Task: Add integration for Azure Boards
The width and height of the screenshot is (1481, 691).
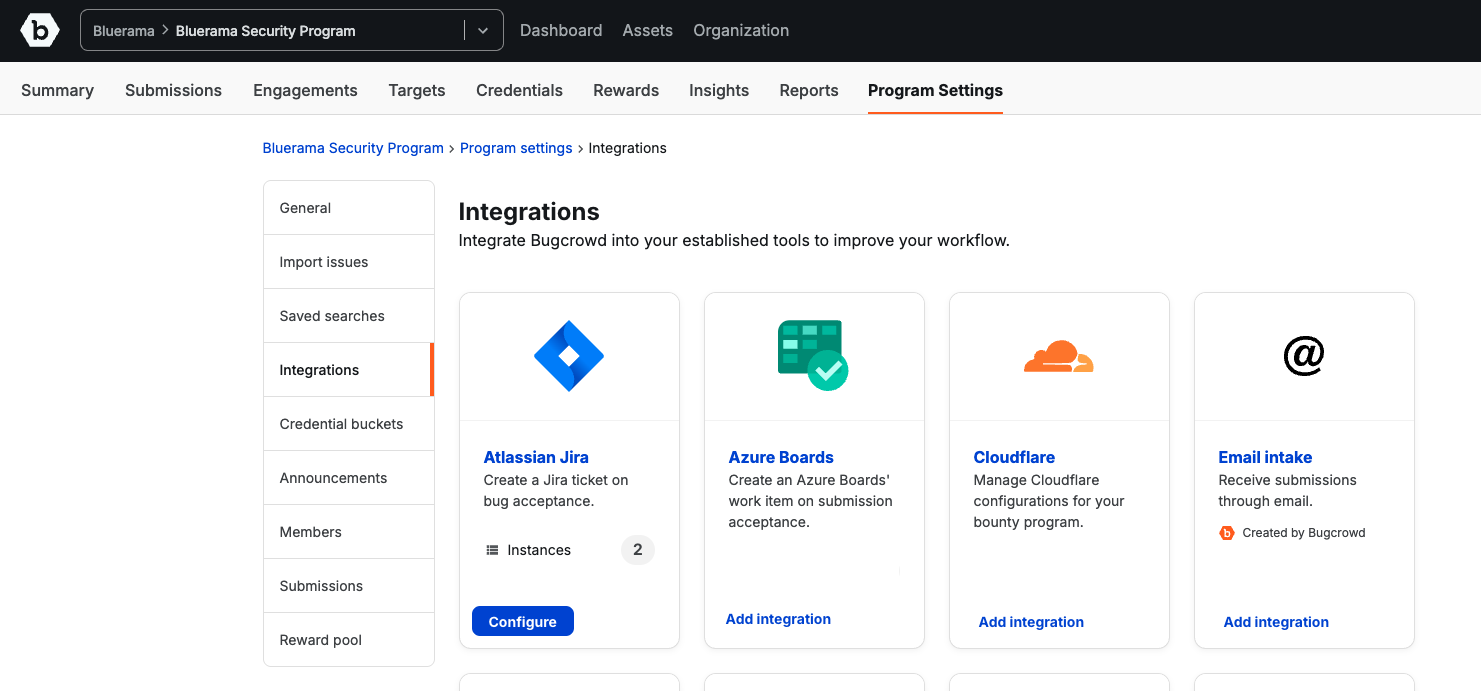Action: point(778,619)
